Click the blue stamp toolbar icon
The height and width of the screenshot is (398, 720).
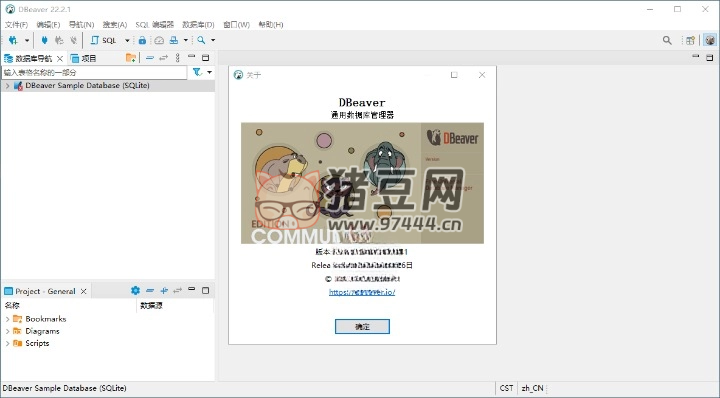click(x=174, y=40)
